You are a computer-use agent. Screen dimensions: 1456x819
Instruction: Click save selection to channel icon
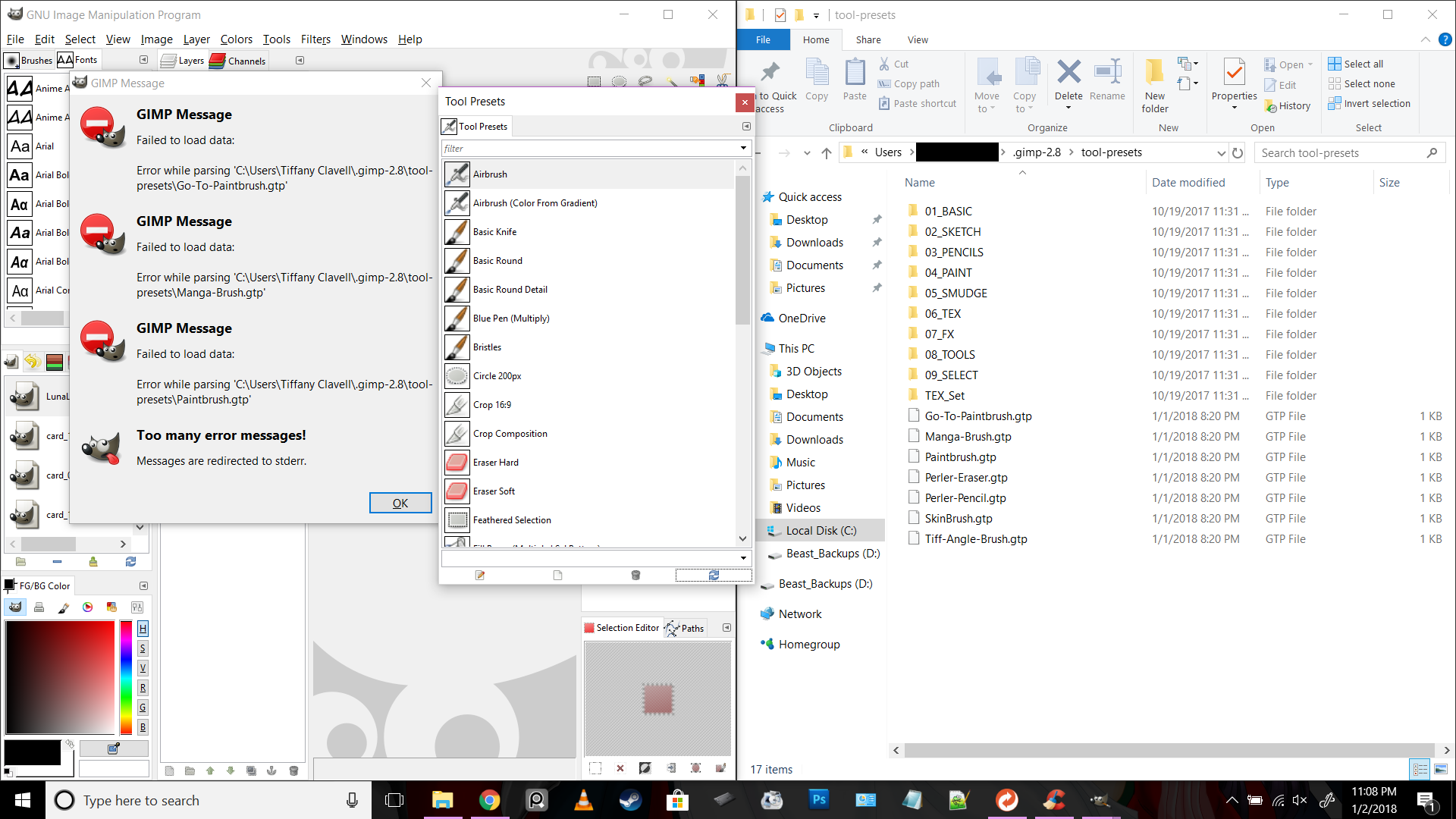click(671, 768)
